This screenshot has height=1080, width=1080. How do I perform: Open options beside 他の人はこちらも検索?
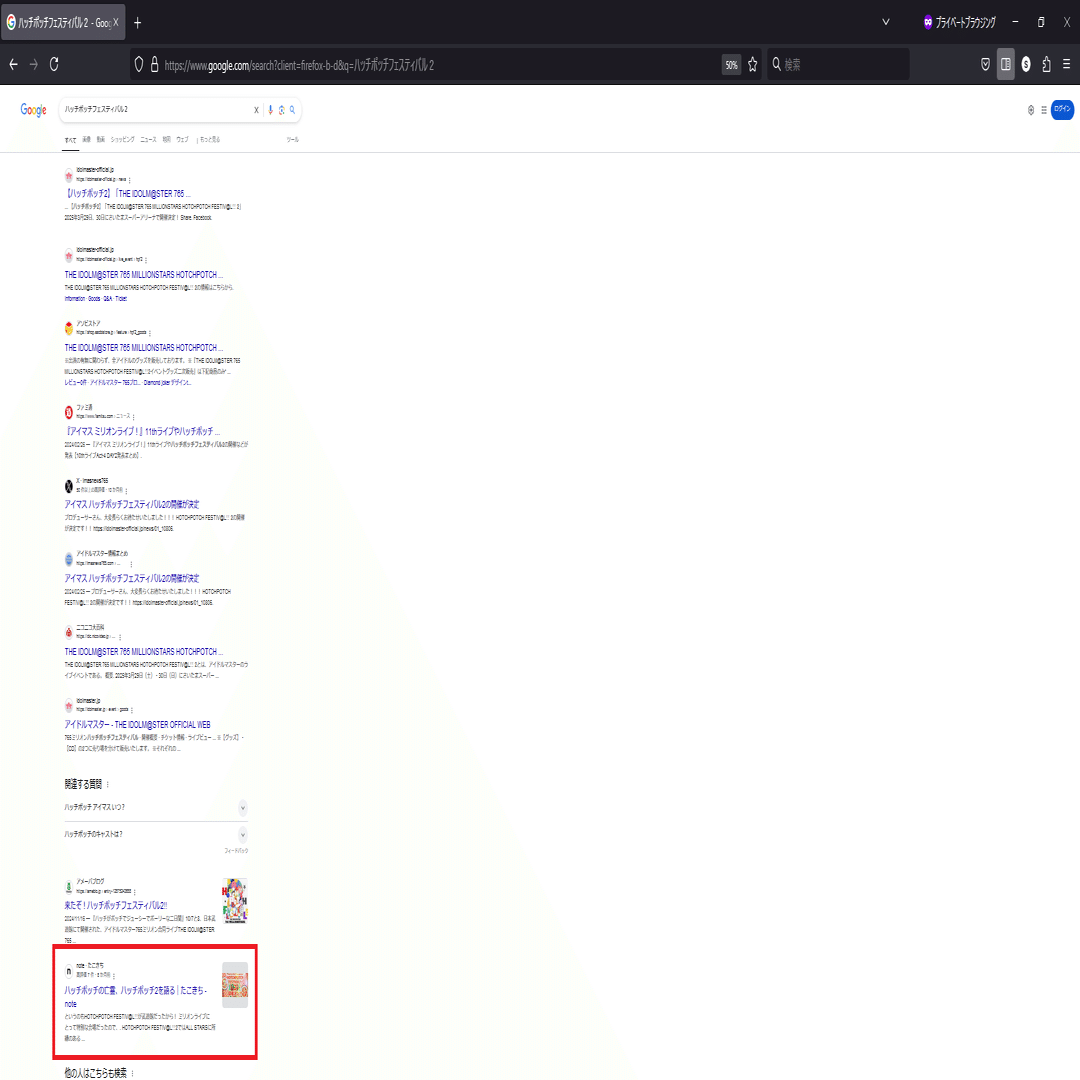(x=132, y=1073)
